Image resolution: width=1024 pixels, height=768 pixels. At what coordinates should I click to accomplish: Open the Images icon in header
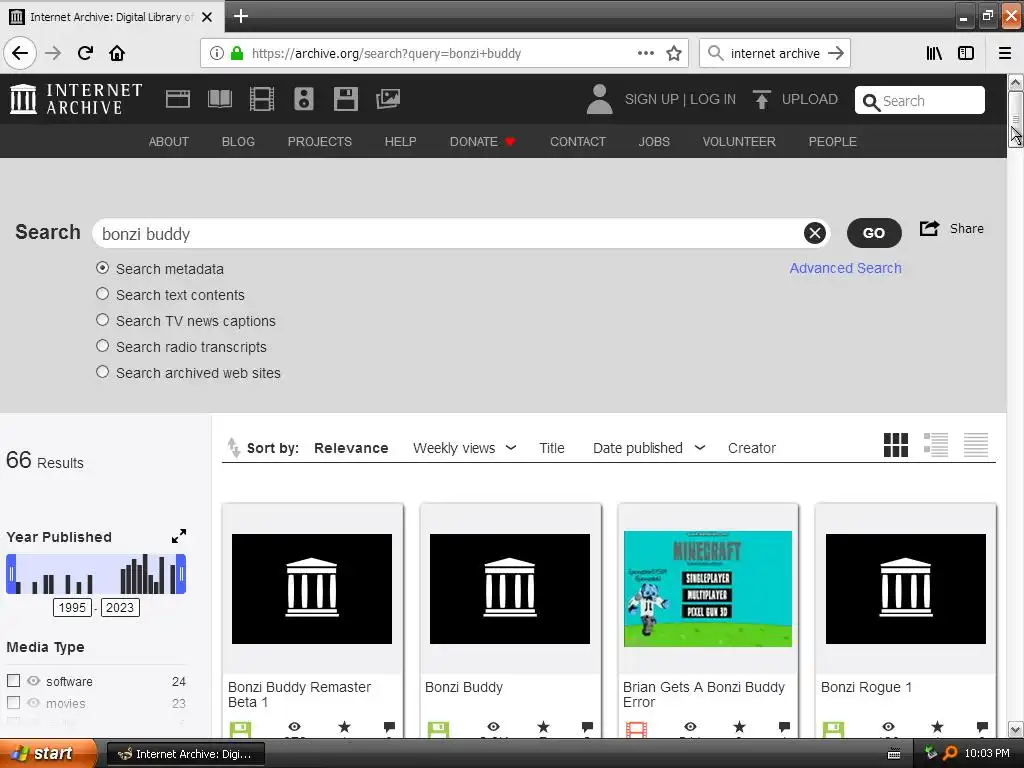(x=388, y=99)
